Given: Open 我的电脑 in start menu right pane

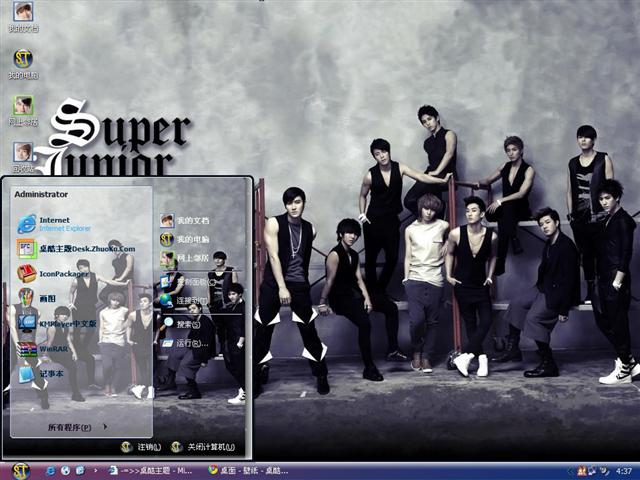Looking at the screenshot, I should pyautogui.click(x=184, y=240).
